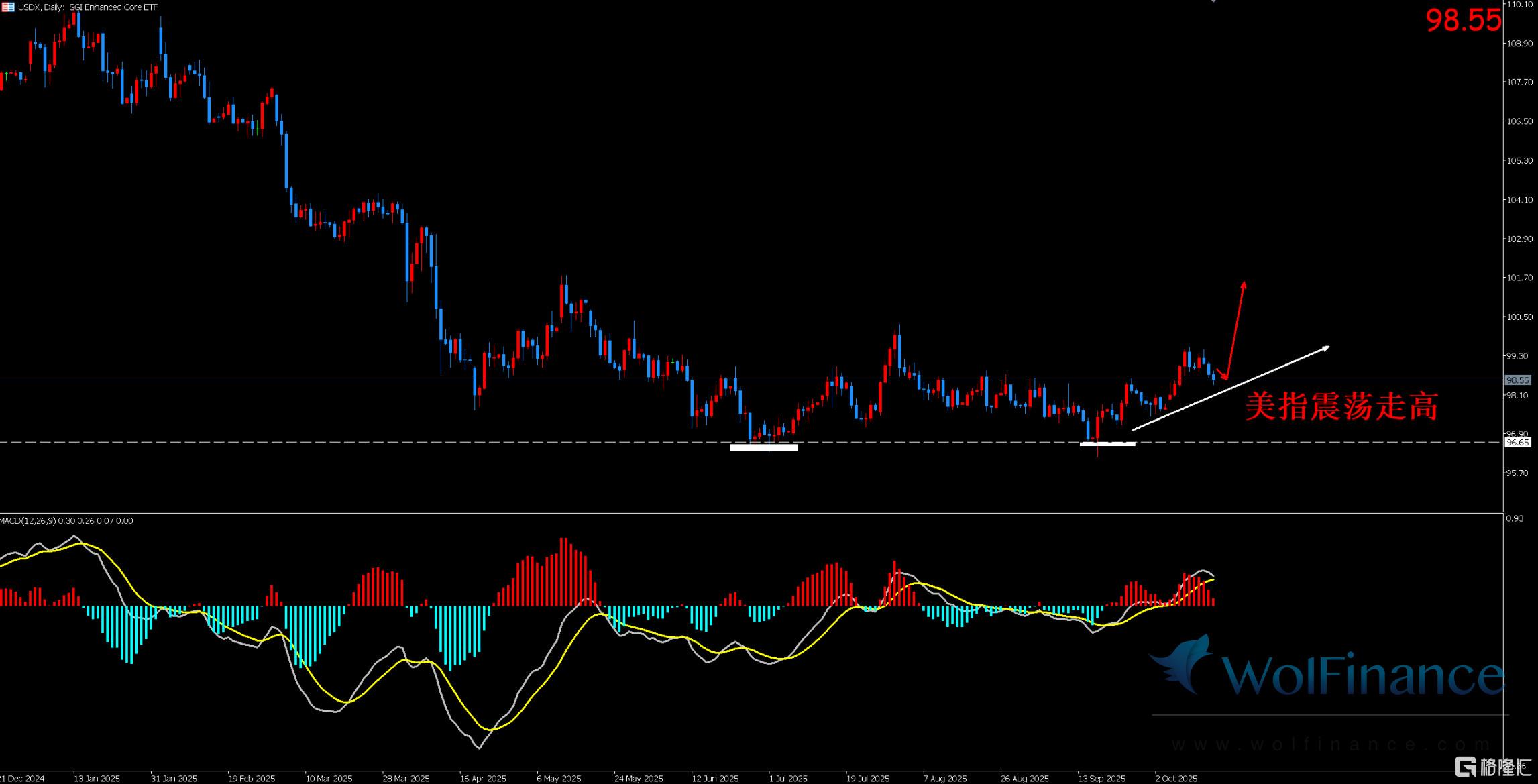Click the 2 Oct 2025 date label

click(x=1176, y=779)
